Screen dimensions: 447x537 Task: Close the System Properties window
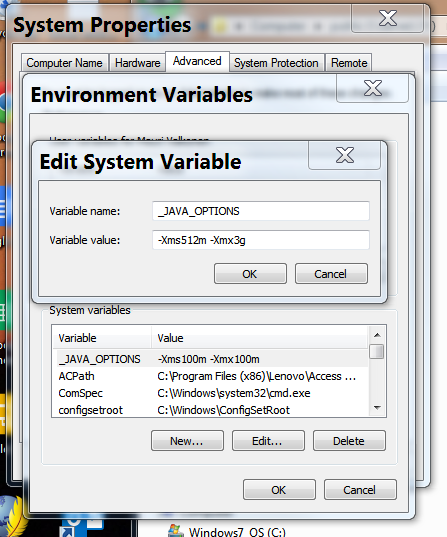387,18
